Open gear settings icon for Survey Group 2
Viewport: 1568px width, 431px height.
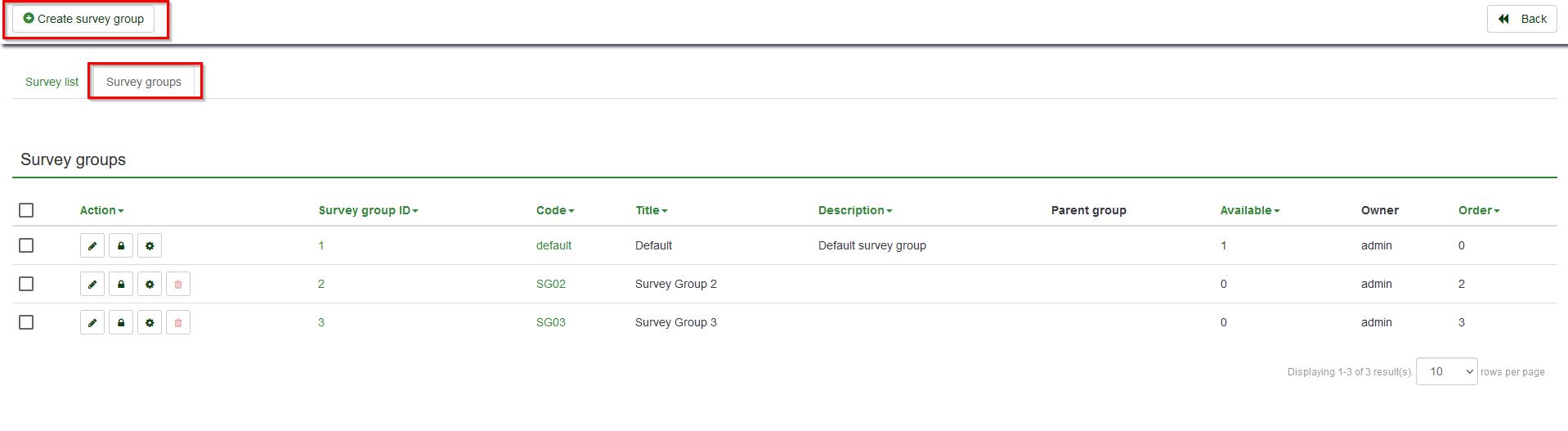tap(150, 284)
